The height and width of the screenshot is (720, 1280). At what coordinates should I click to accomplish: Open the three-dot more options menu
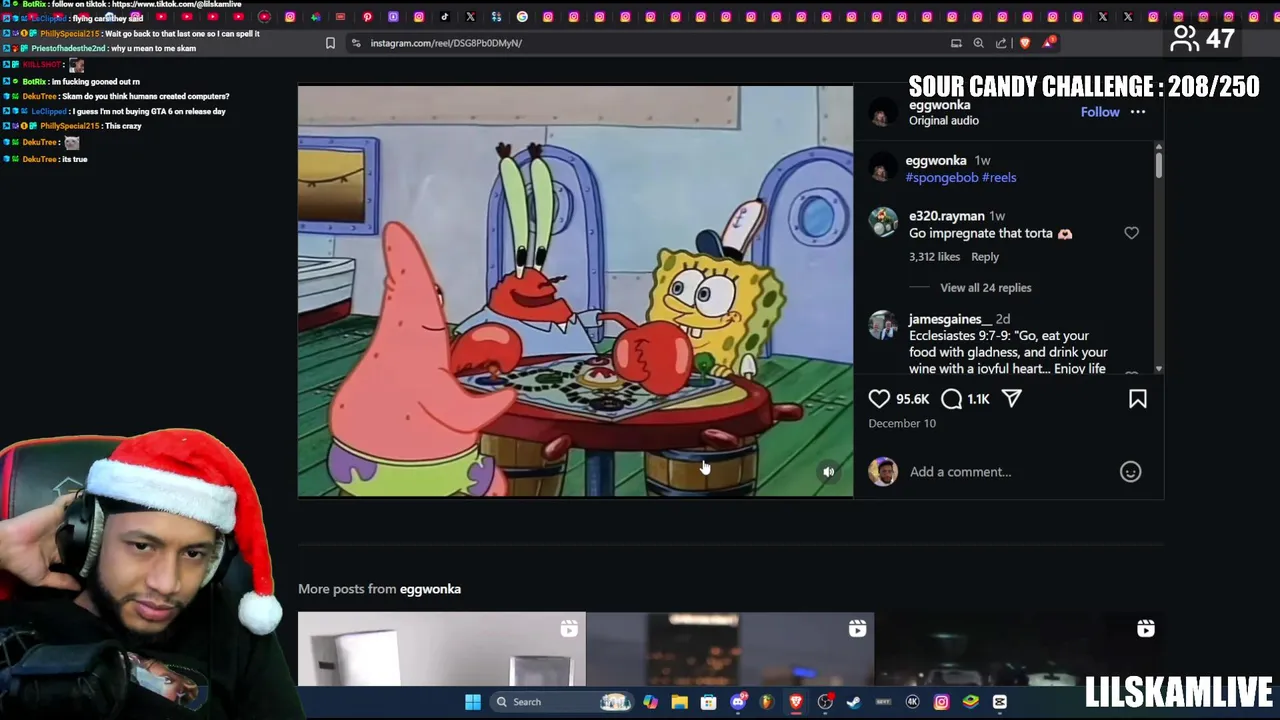pyautogui.click(x=1138, y=112)
